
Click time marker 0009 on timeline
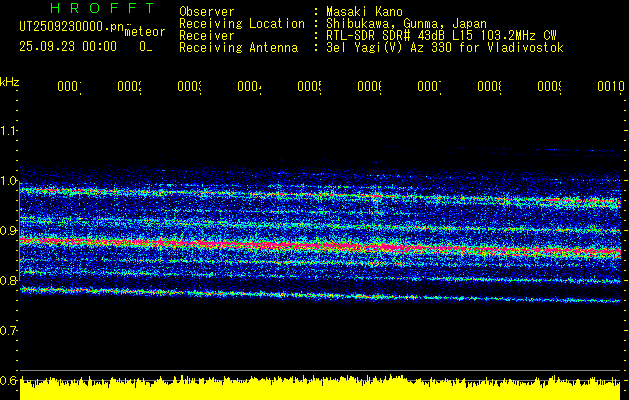[x=549, y=86]
